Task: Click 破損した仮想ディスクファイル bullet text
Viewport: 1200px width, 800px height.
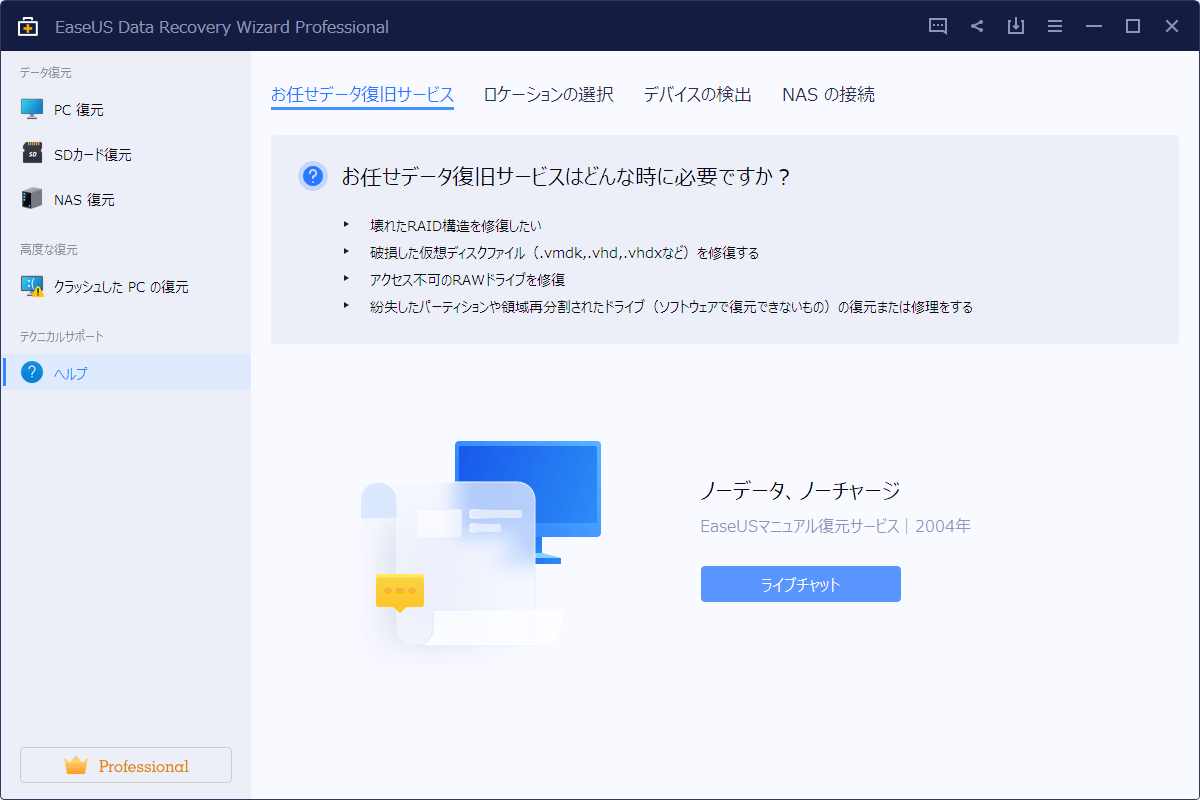Action: point(564,253)
